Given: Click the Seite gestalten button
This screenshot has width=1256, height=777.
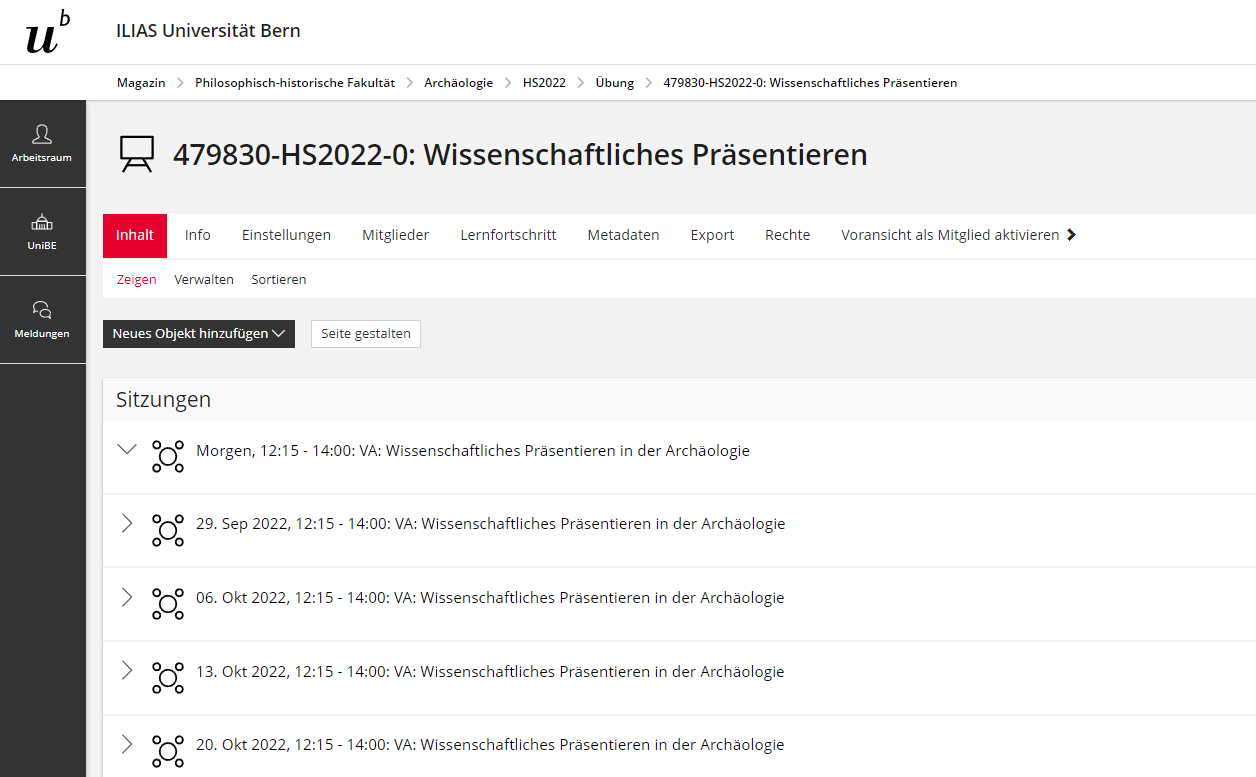Looking at the screenshot, I should tap(366, 334).
